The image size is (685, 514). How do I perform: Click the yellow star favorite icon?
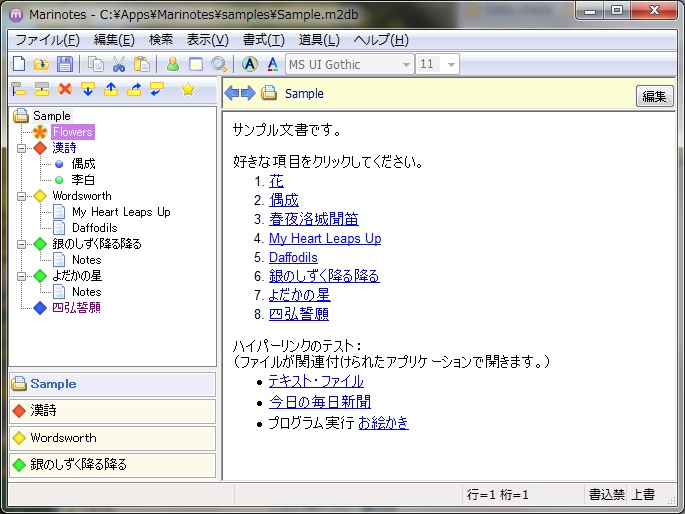coord(188,89)
